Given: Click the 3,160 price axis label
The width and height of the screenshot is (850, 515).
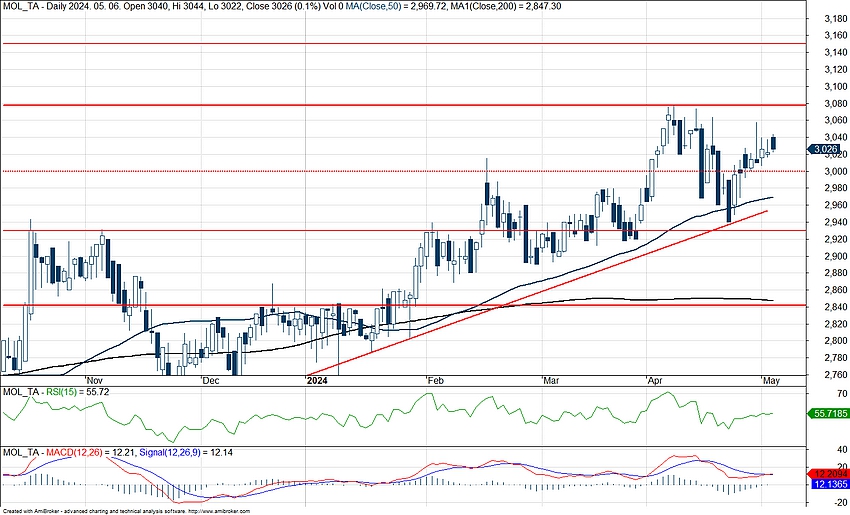Looking at the screenshot, I should point(835,35).
